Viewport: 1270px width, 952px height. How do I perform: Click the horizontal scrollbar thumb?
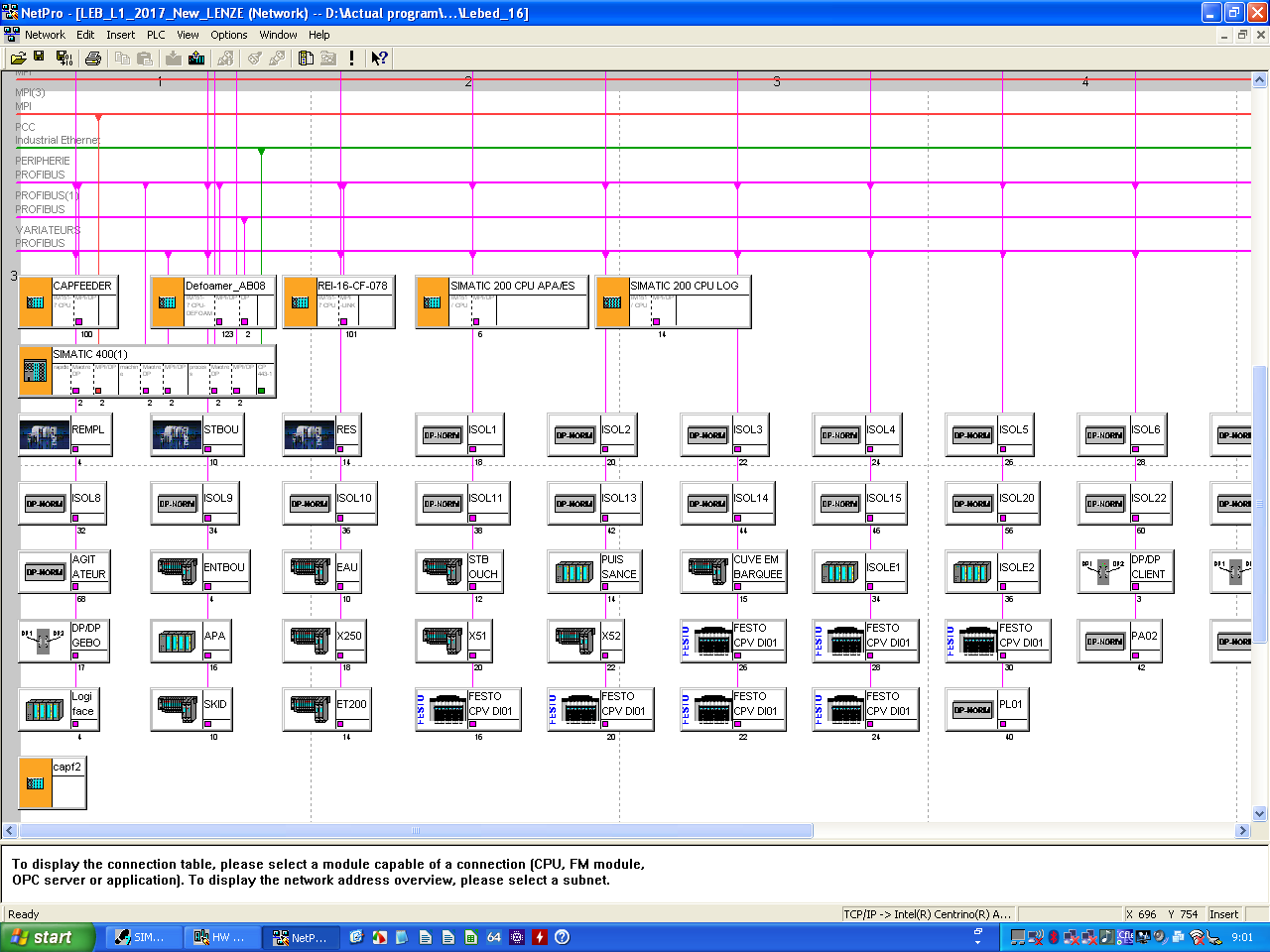[416, 831]
